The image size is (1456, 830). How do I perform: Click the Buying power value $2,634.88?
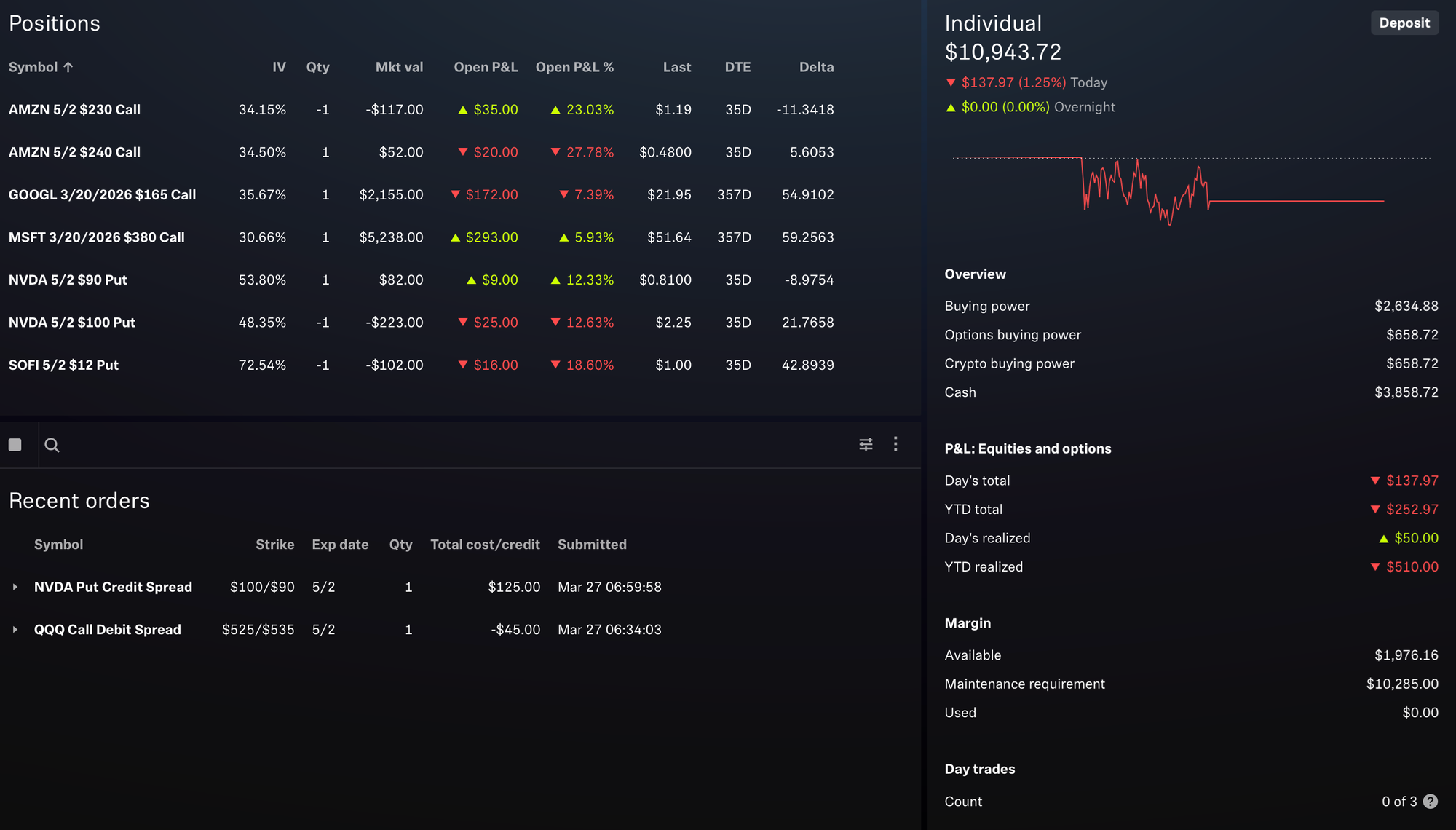[1406, 307]
